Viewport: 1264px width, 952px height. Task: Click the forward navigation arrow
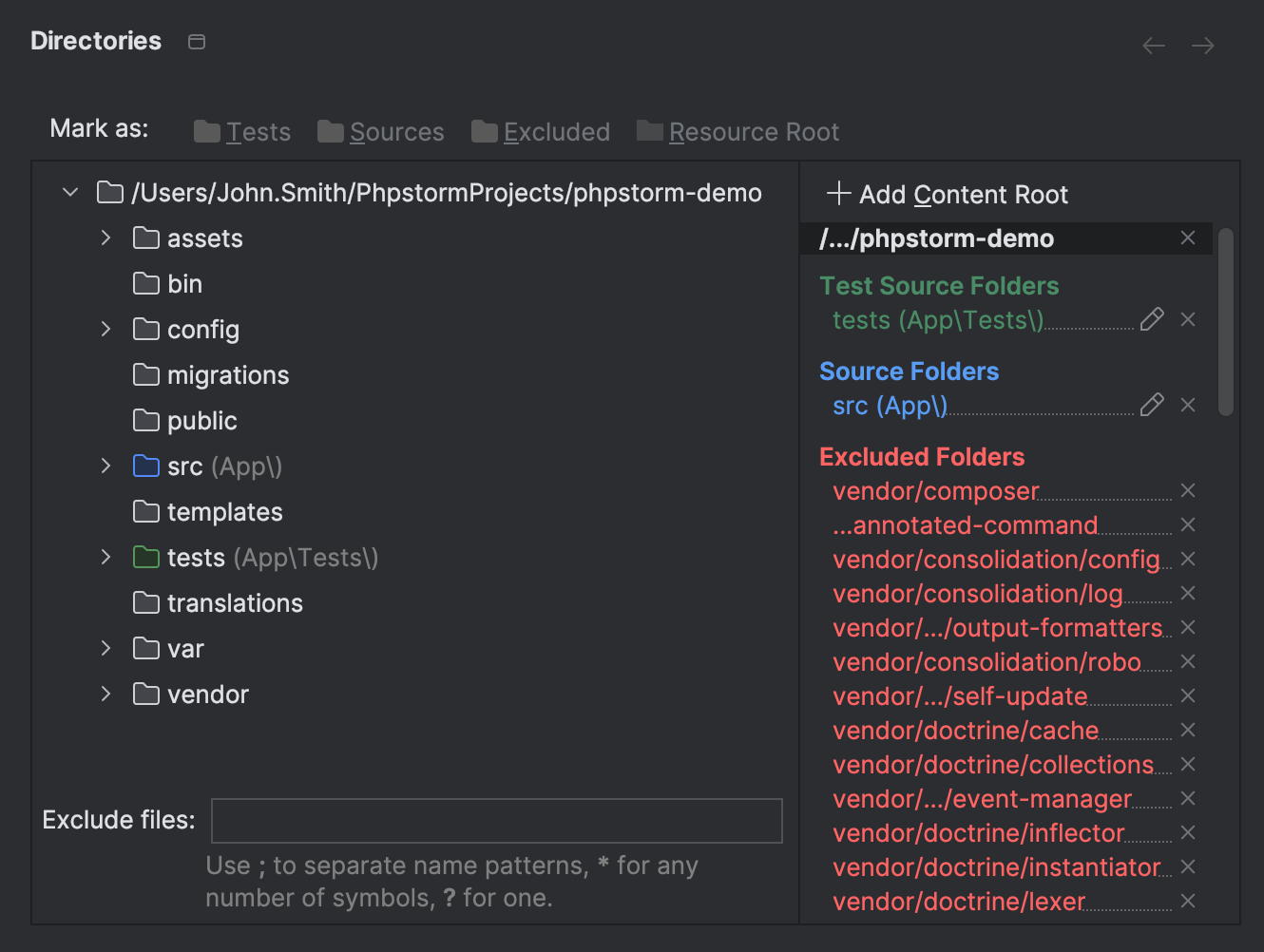(x=1202, y=46)
